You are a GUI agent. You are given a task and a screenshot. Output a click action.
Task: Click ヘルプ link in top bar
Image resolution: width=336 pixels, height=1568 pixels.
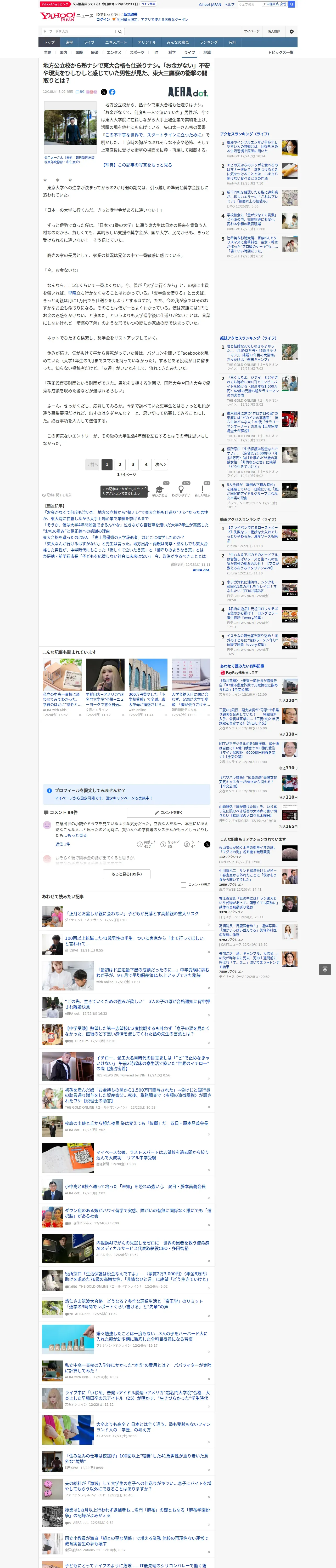click(229, 4)
